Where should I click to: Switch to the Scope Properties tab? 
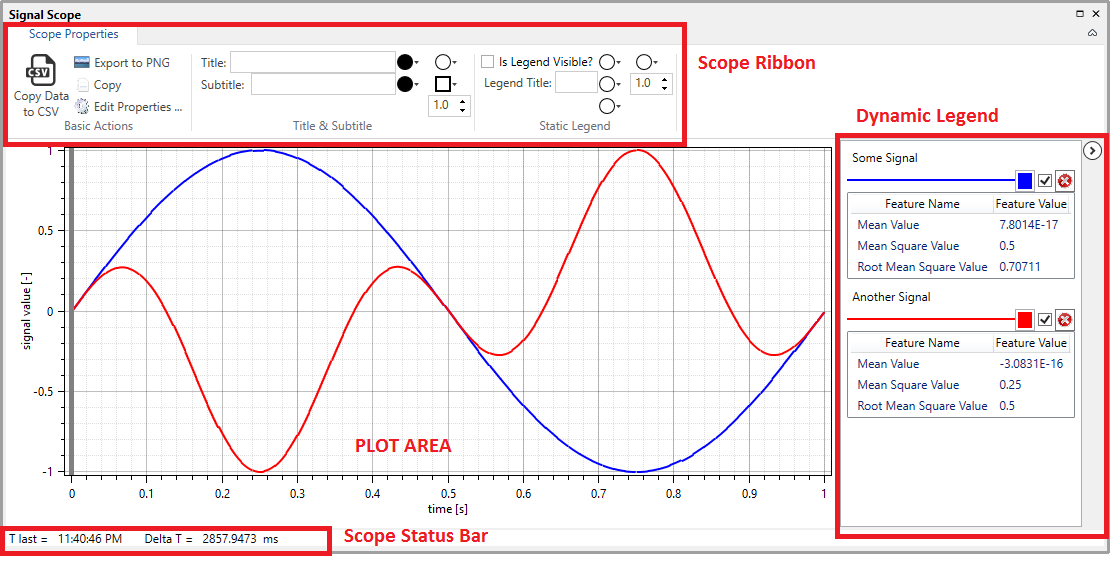(73, 34)
